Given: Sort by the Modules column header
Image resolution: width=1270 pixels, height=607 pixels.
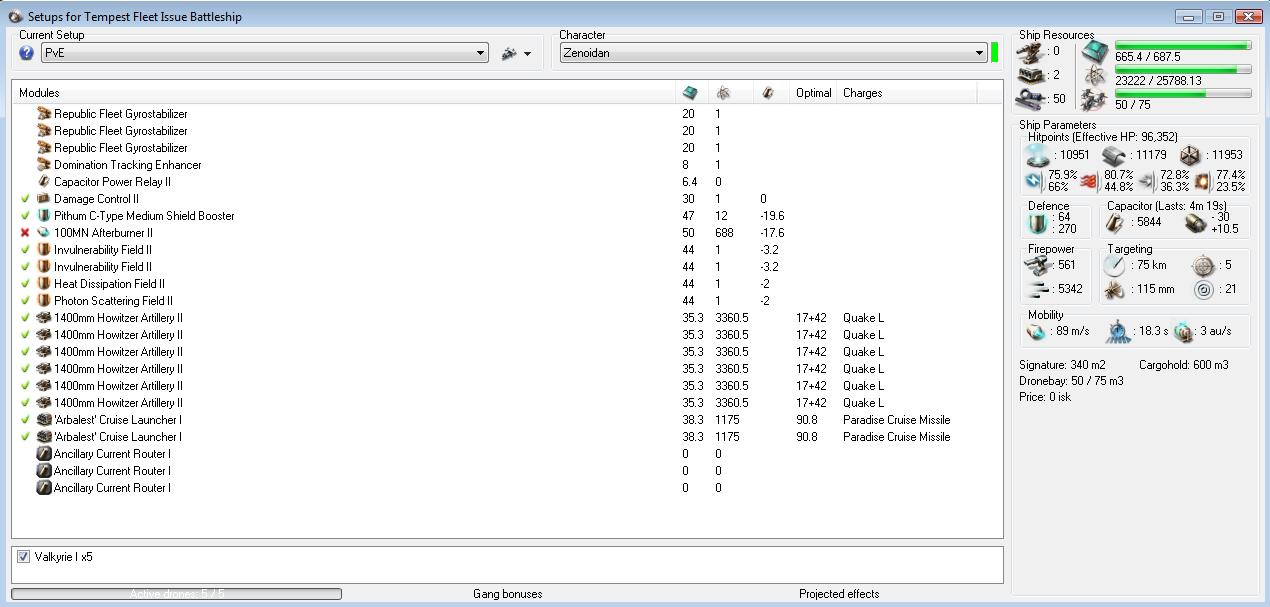Looking at the screenshot, I should 344,93.
